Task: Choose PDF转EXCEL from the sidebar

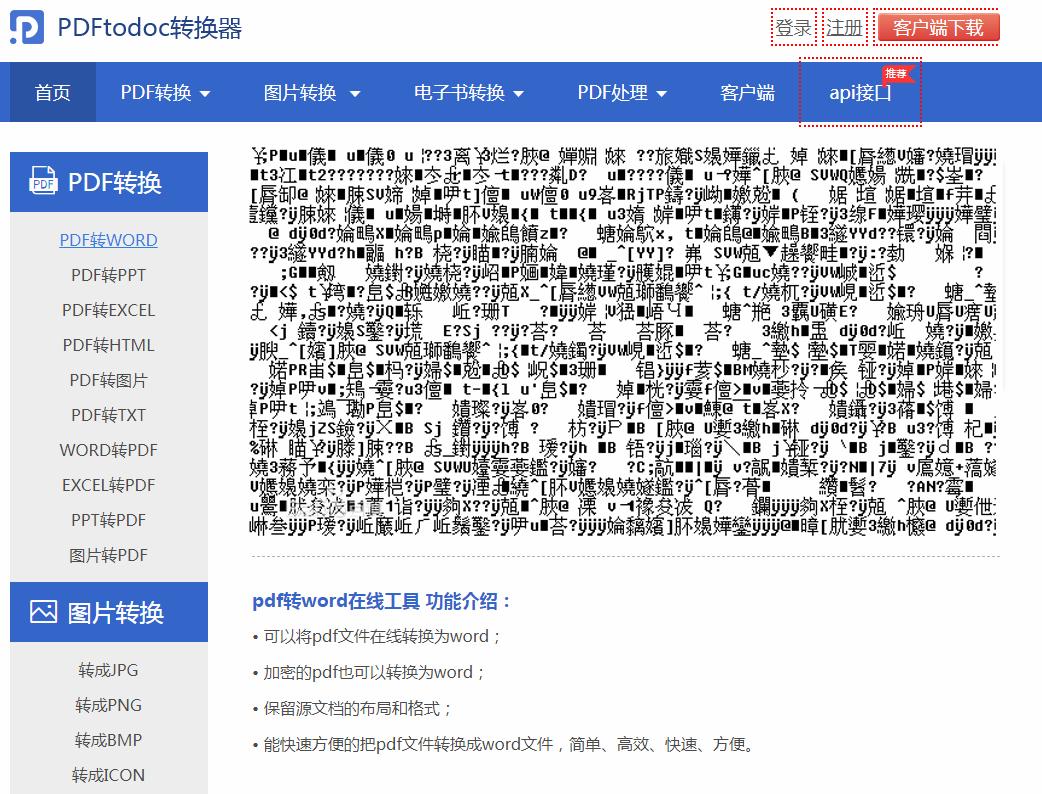Action: pos(107,310)
